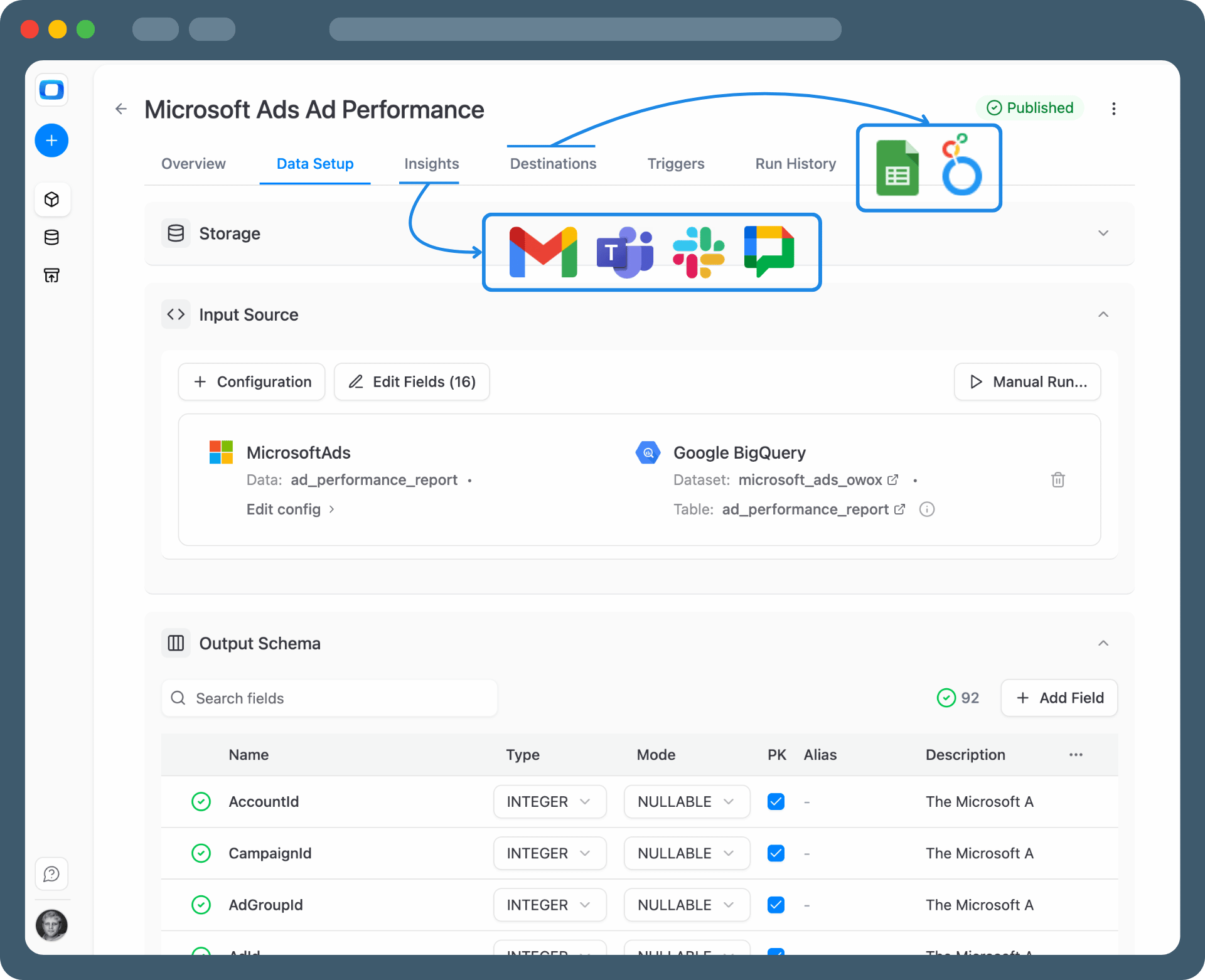Click the info icon beside table name
This screenshot has width=1205, height=980.
click(926, 509)
